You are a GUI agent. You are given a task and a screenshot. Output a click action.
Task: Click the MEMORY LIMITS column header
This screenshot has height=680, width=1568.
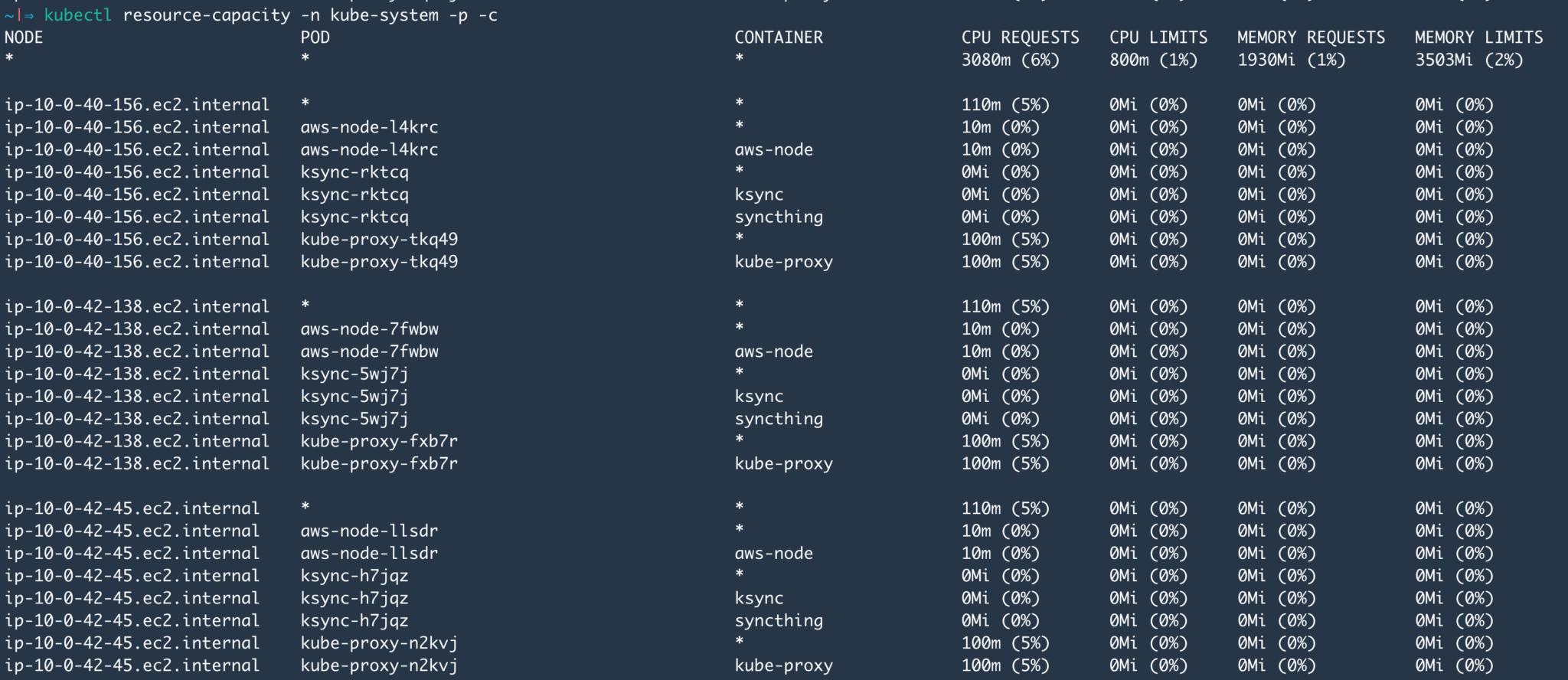pos(1479,38)
